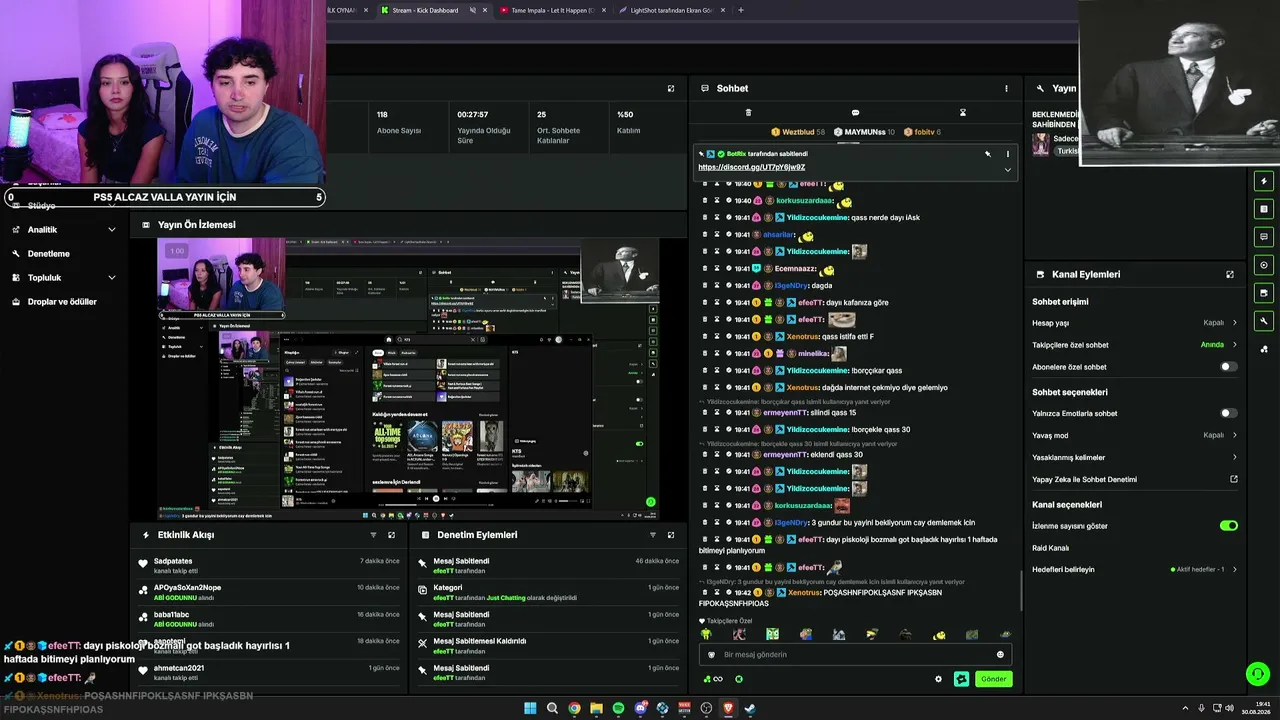Viewport: 1280px width, 720px height.
Task: Open the Sohbet panel three-dot menu
Action: pyautogui.click(x=1006, y=88)
